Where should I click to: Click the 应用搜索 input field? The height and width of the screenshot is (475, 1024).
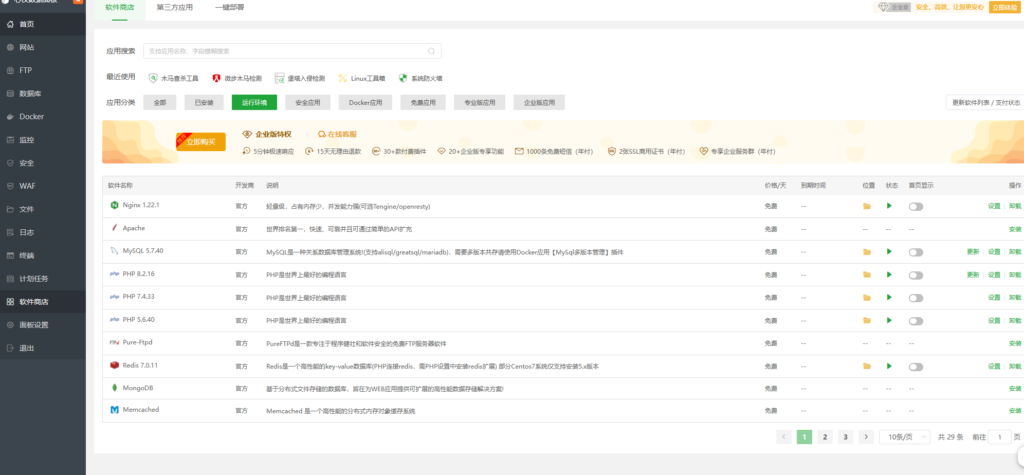(x=293, y=51)
